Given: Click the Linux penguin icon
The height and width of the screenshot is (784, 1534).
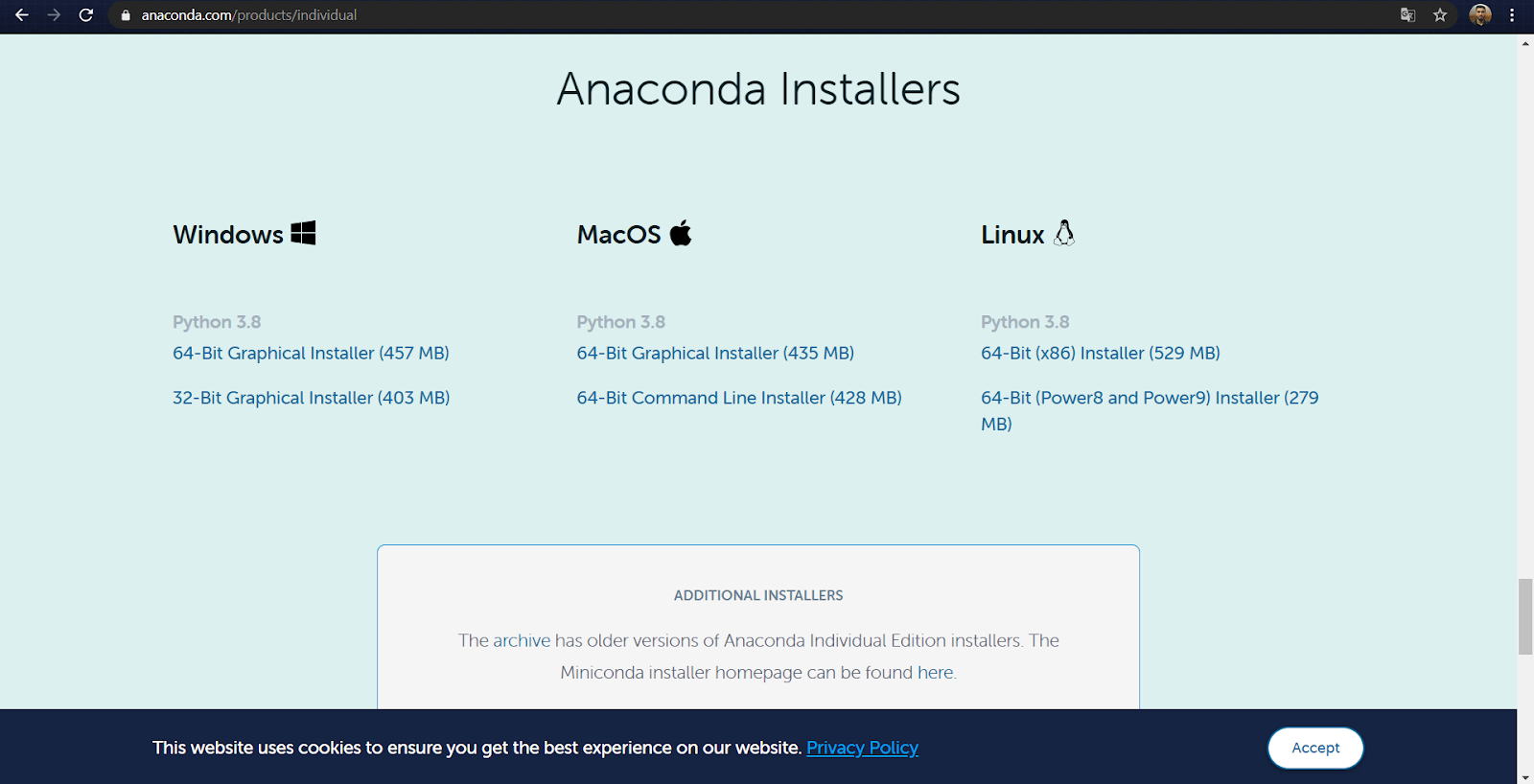Looking at the screenshot, I should click(x=1064, y=233).
